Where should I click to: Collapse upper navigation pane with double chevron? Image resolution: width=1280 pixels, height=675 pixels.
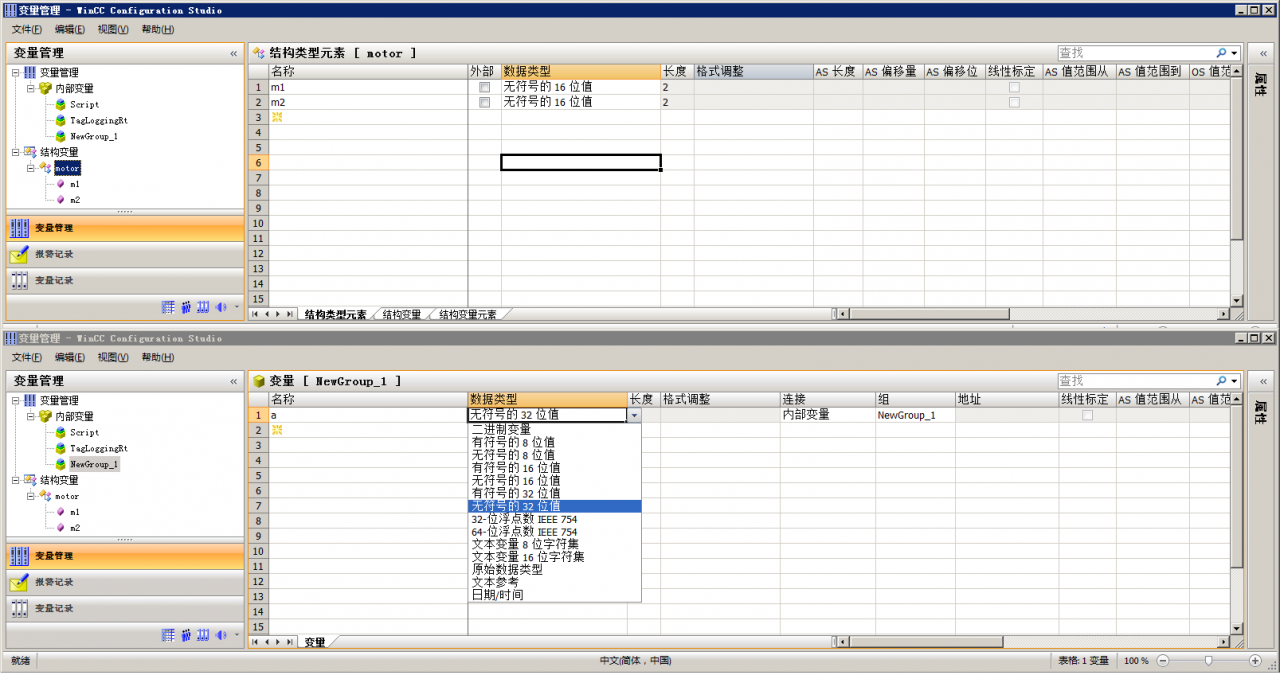pyautogui.click(x=234, y=53)
